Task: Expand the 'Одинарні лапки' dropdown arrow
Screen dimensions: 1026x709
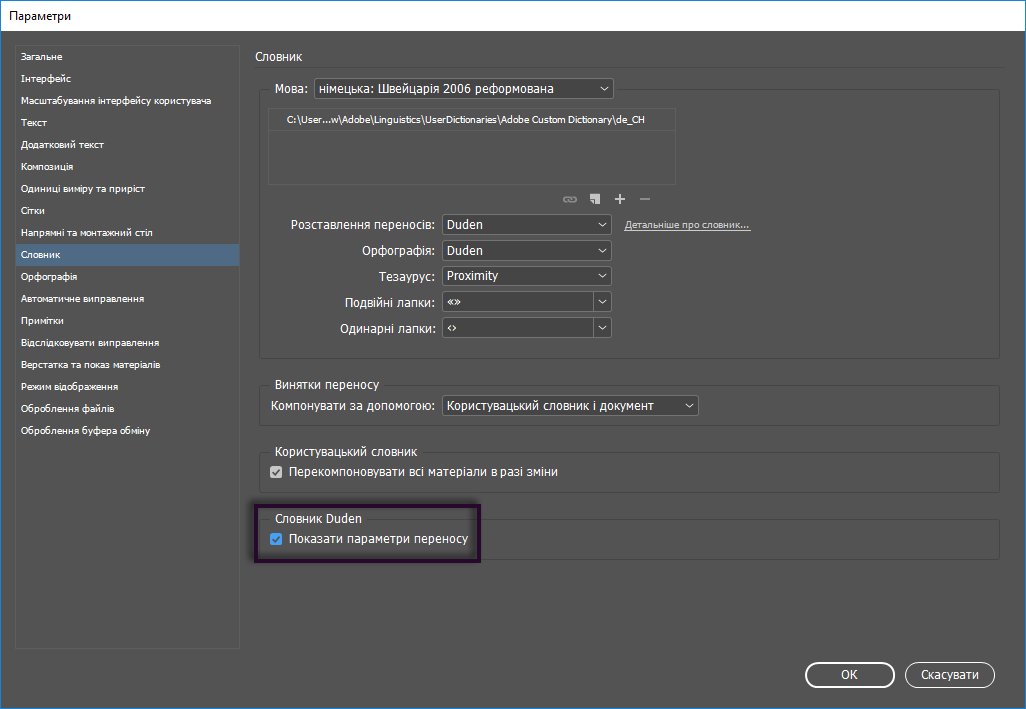Action: (603, 328)
